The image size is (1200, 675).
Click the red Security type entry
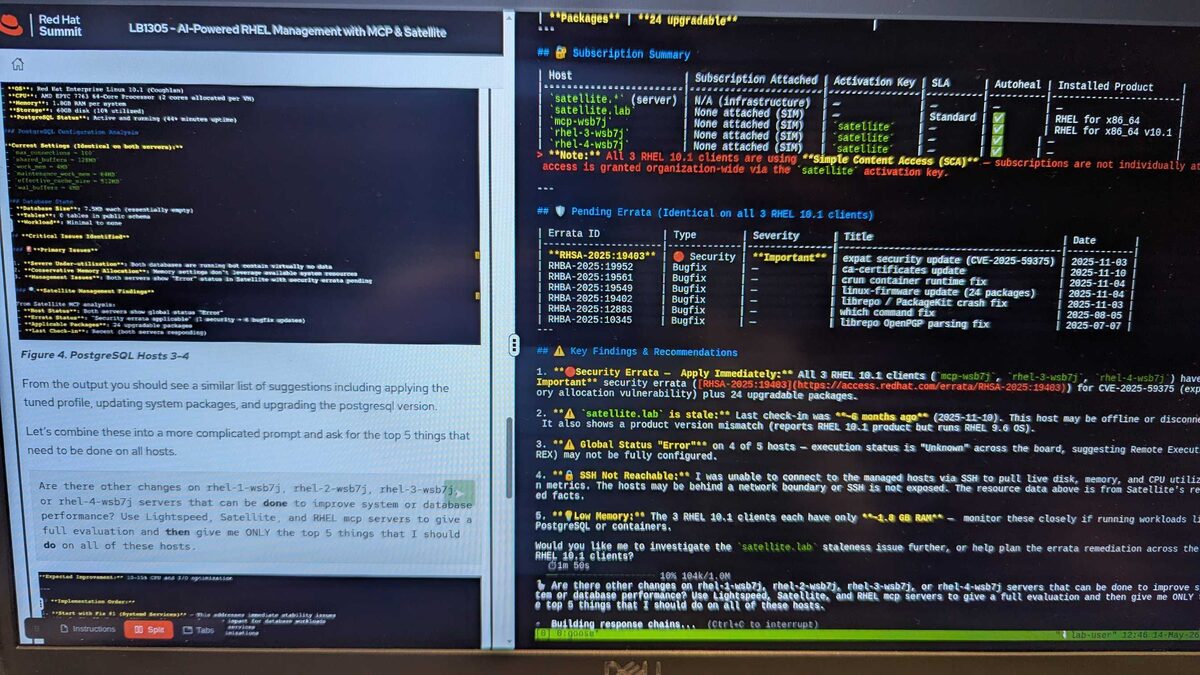[x=703, y=257]
